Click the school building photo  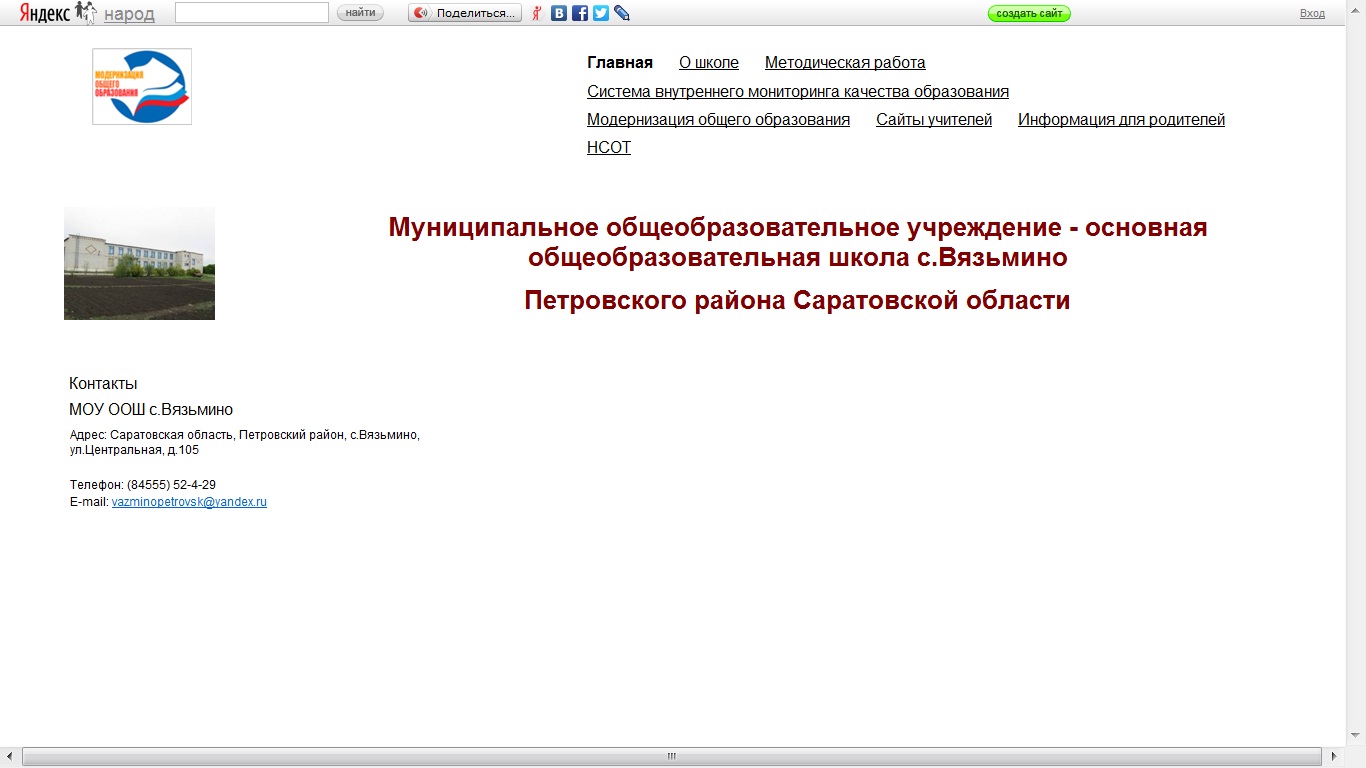coord(139,263)
